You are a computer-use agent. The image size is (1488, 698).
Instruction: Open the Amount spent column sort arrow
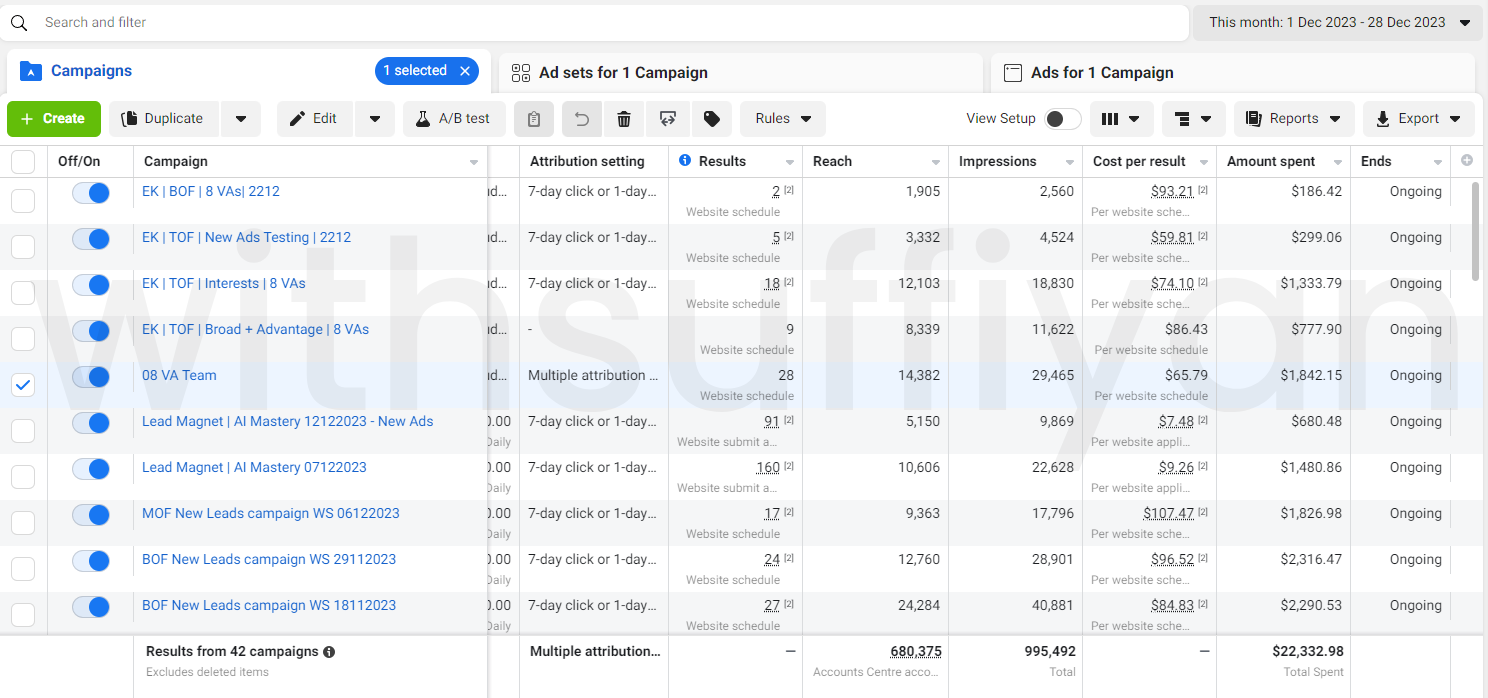(1338, 162)
